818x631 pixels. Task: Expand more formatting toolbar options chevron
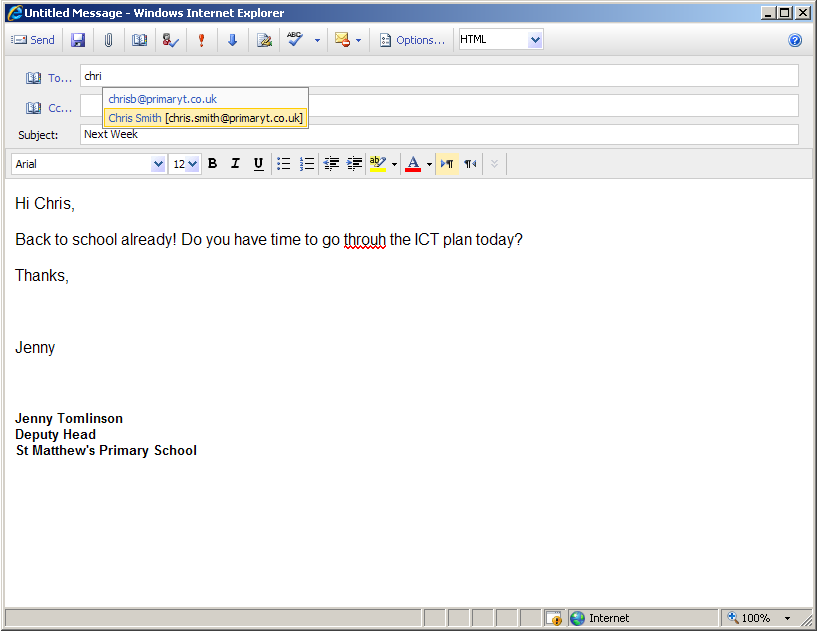coord(494,164)
